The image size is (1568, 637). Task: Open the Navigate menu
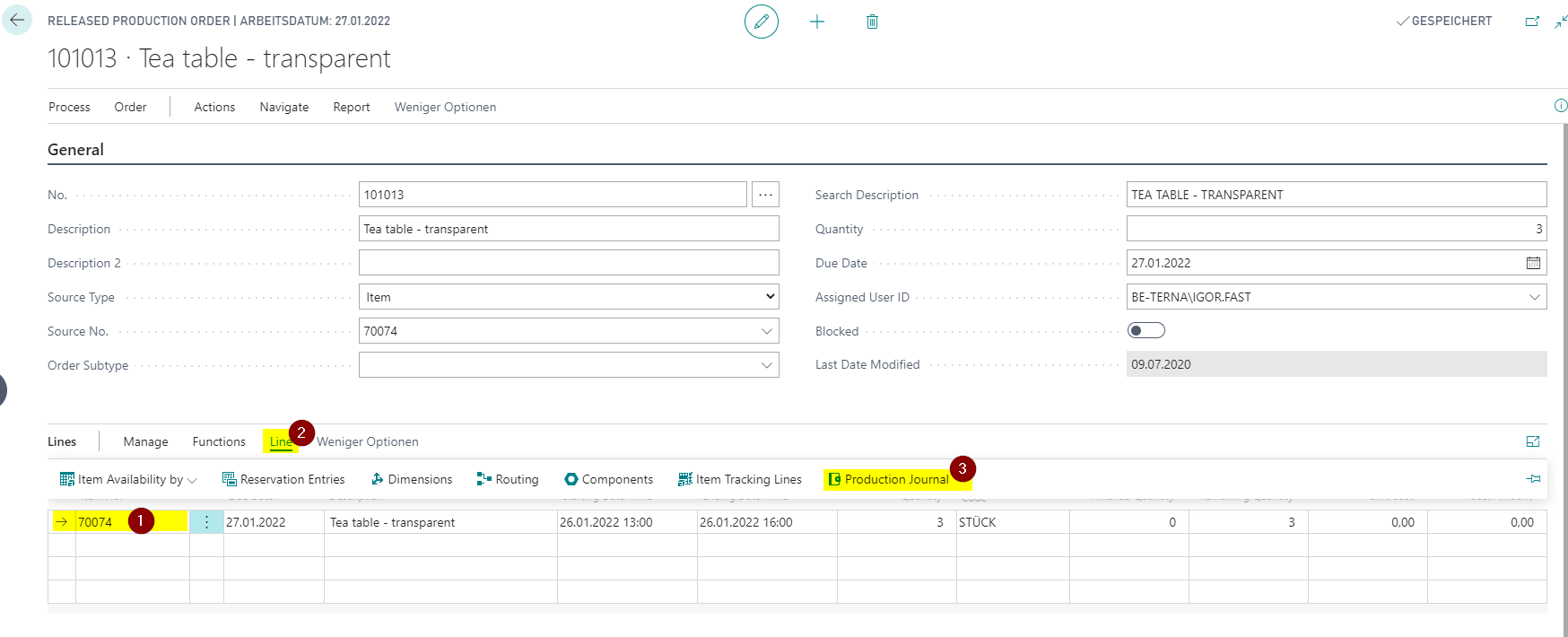click(284, 107)
